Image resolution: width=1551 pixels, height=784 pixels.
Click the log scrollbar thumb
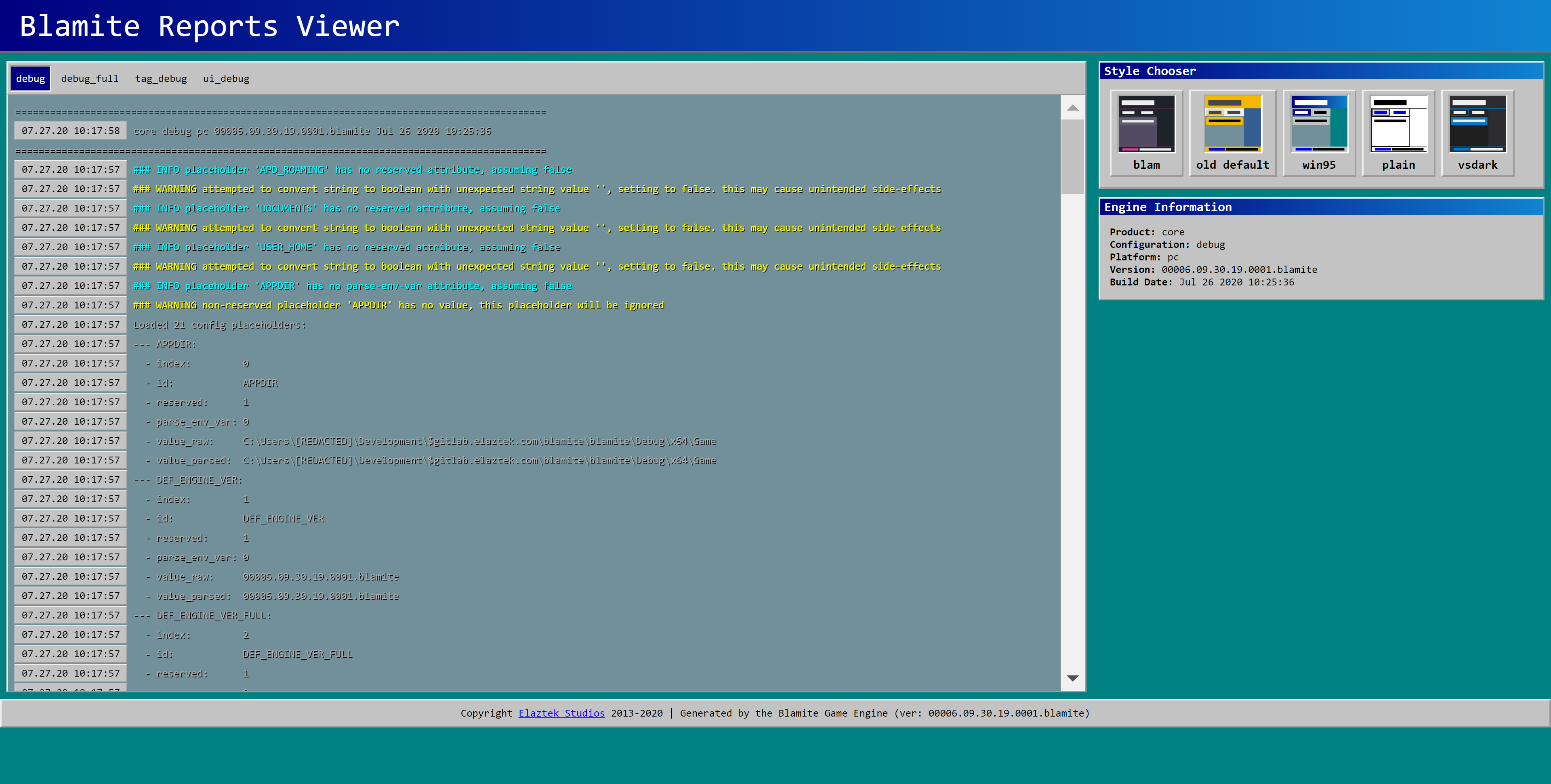click(x=1072, y=157)
